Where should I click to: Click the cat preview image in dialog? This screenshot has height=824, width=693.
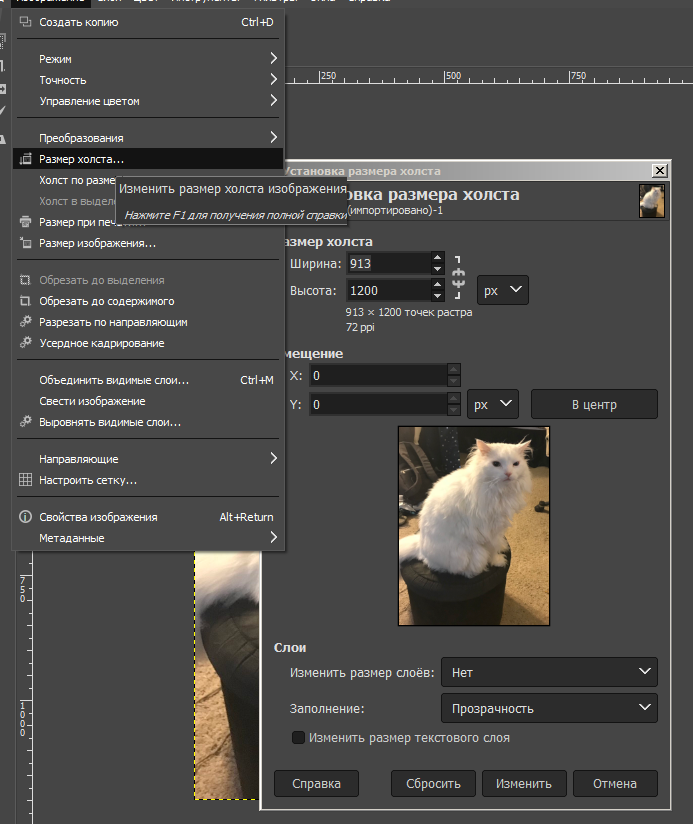pos(474,526)
